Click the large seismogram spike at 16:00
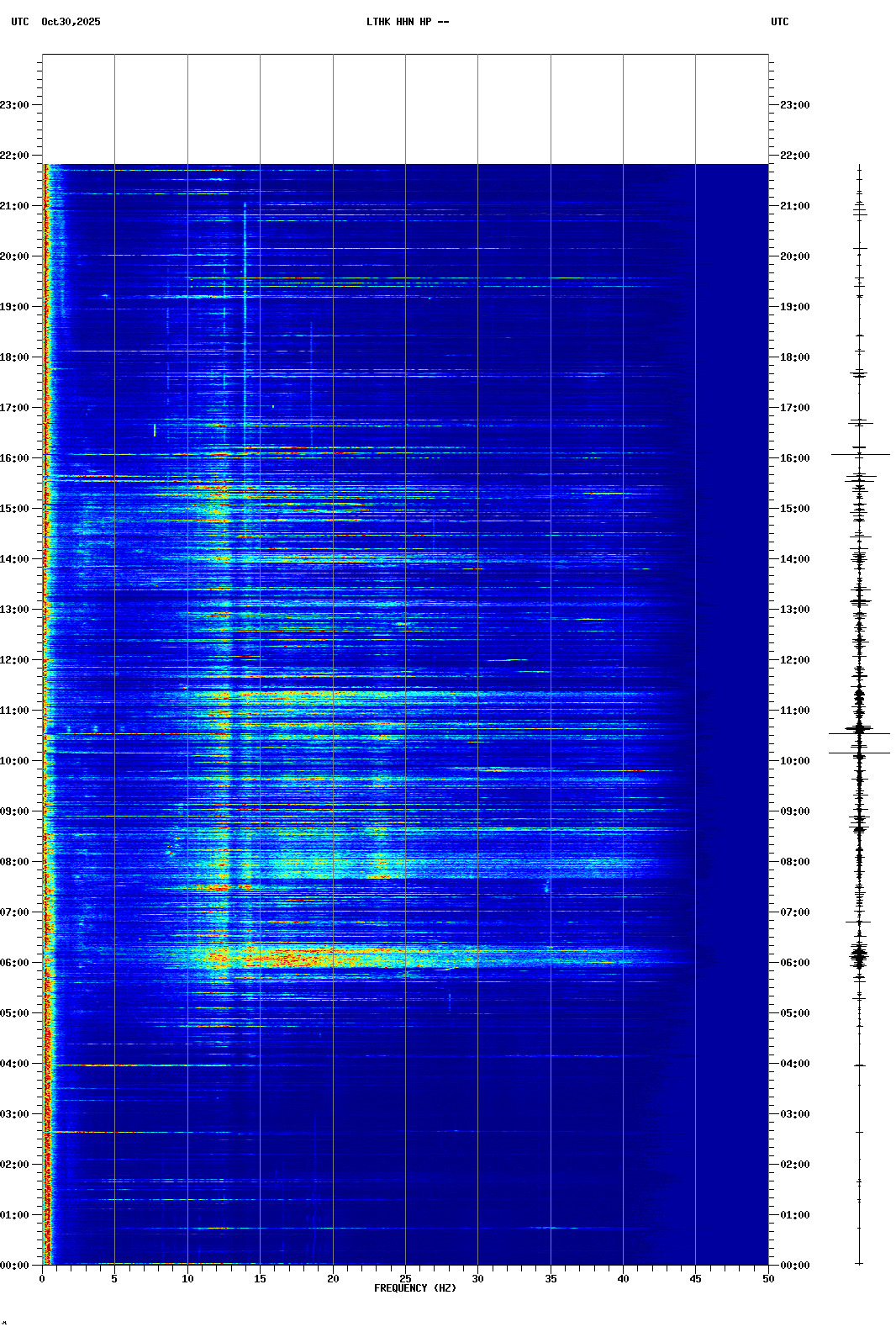Image resolution: width=896 pixels, height=1332 pixels. pos(859,454)
